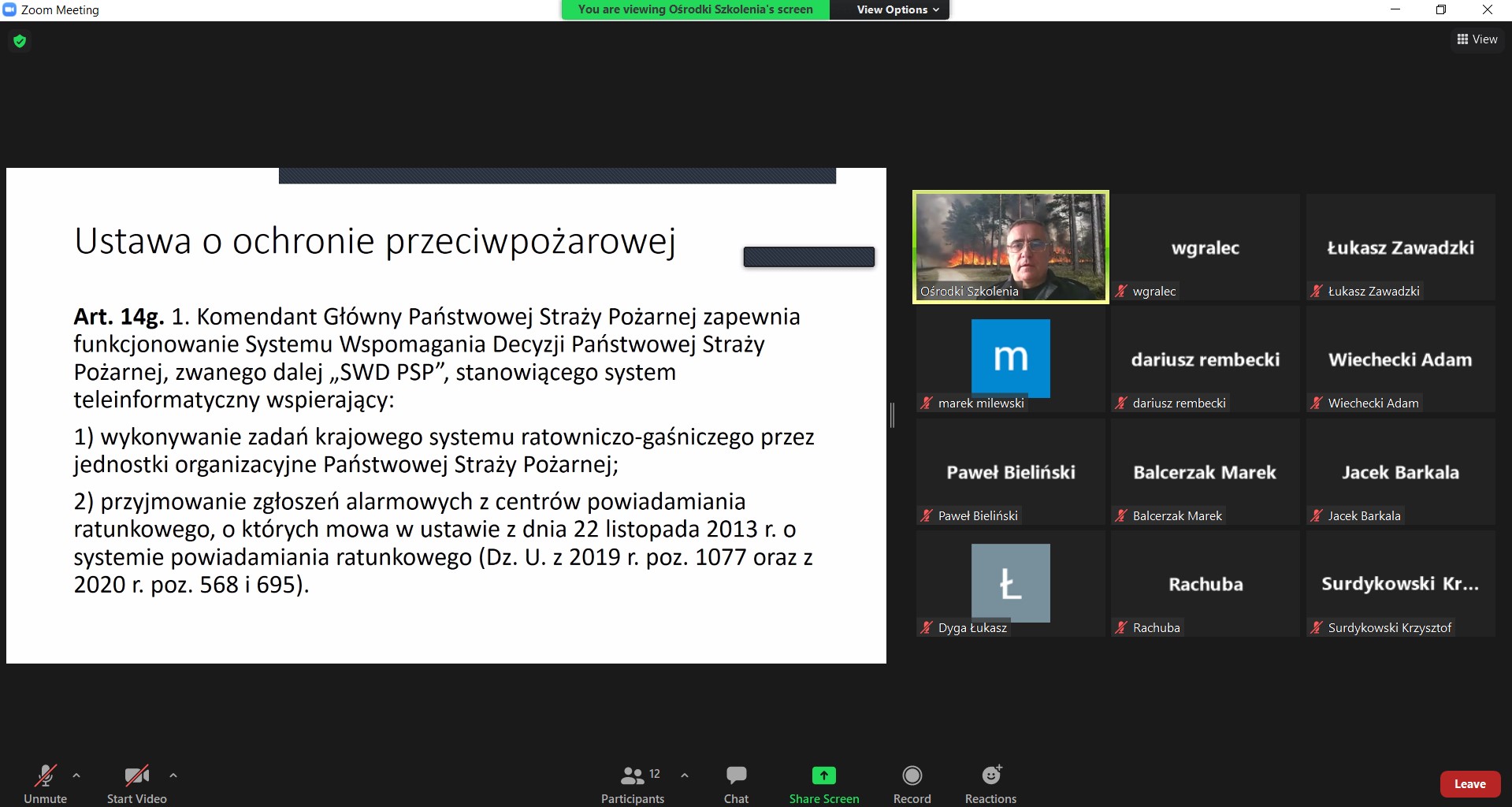Turn on the camera with Start Video
The width and height of the screenshot is (1512, 807).
click(136, 784)
